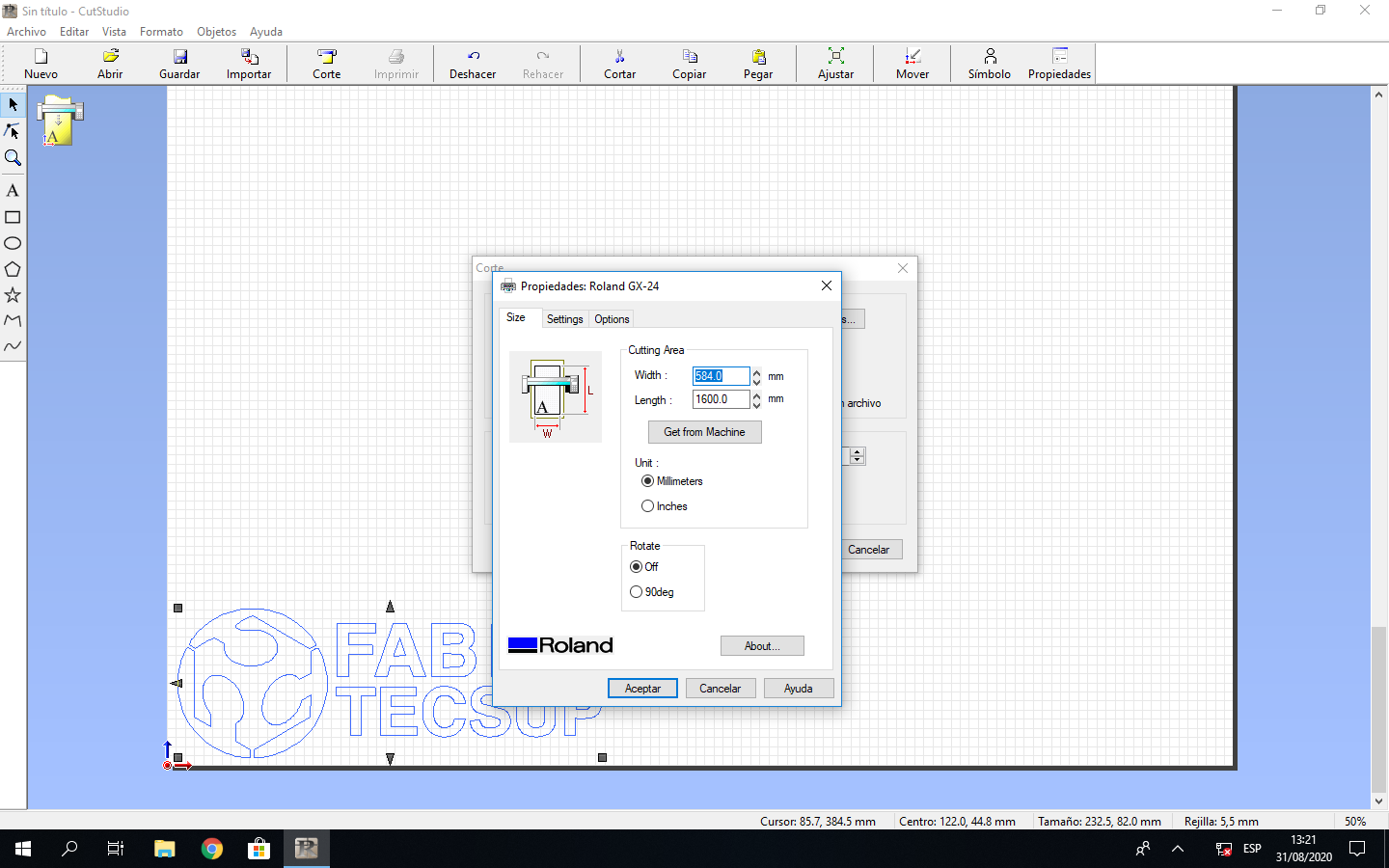Close the Roland GX-24 properties dialog

pos(827,285)
